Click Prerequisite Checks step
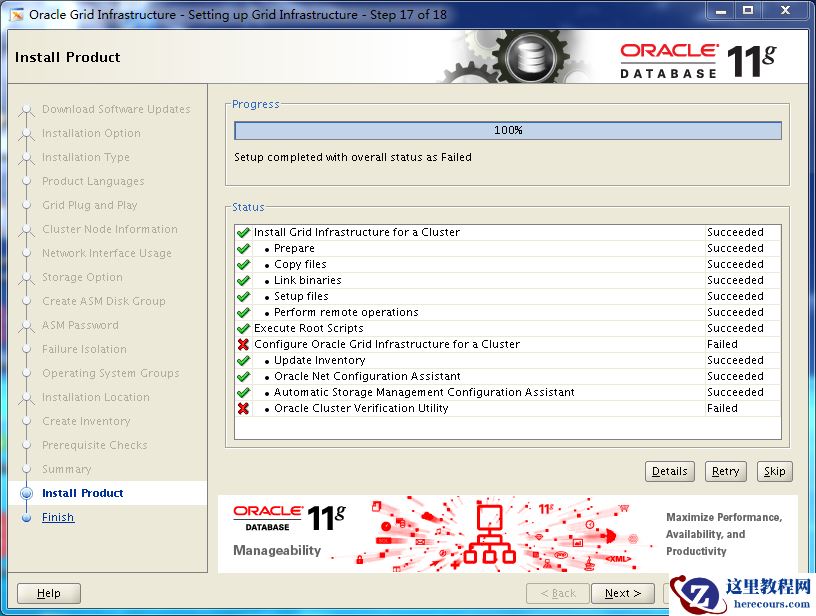 (95, 445)
